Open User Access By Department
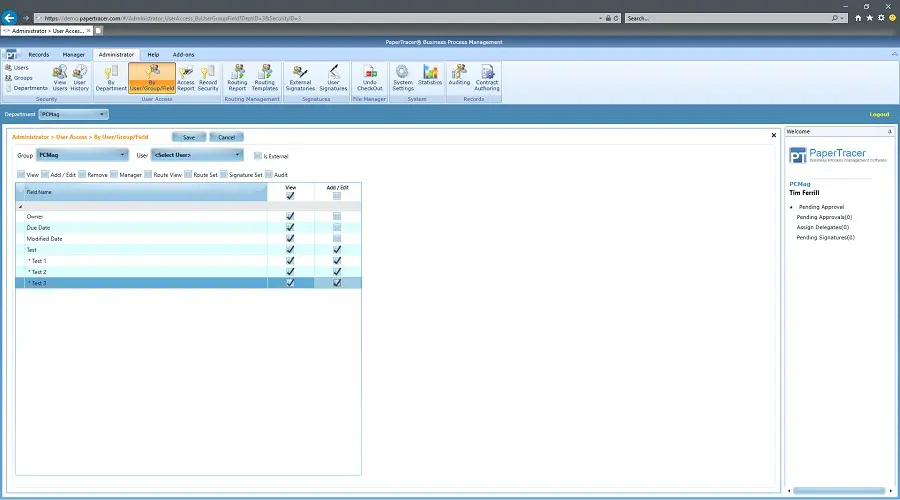 click(x=111, y=77)
